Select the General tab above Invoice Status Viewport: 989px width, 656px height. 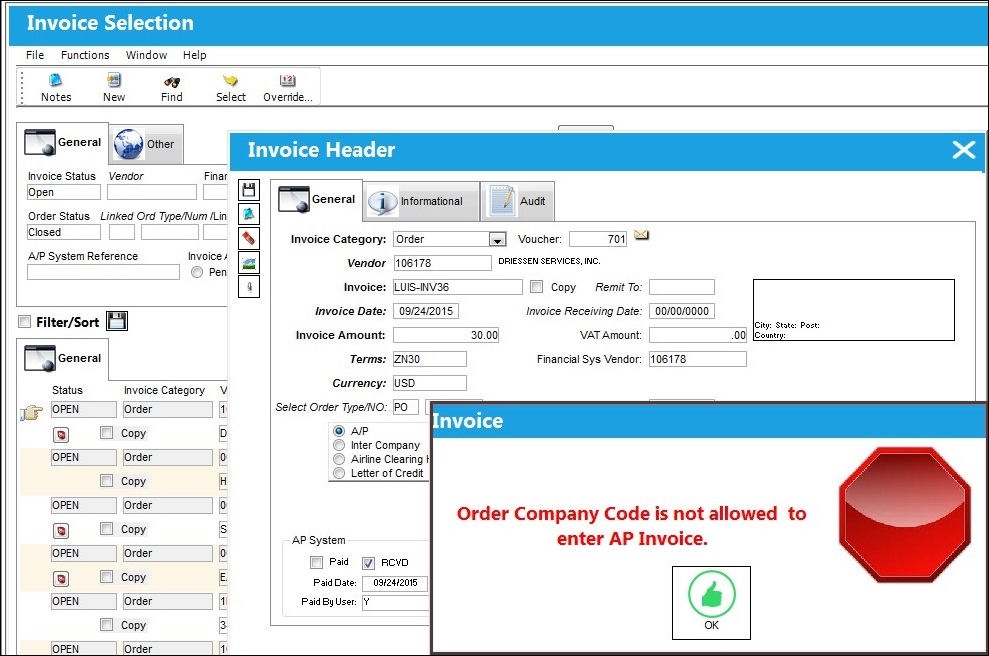click(x=62, y=142)
